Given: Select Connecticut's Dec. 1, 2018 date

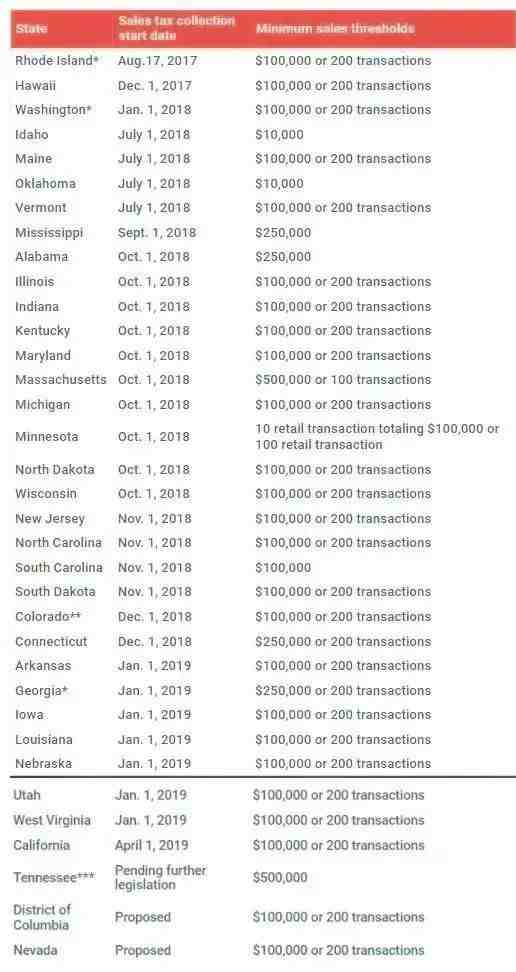Looking at the screenshot, I should (x=155, y=642).
